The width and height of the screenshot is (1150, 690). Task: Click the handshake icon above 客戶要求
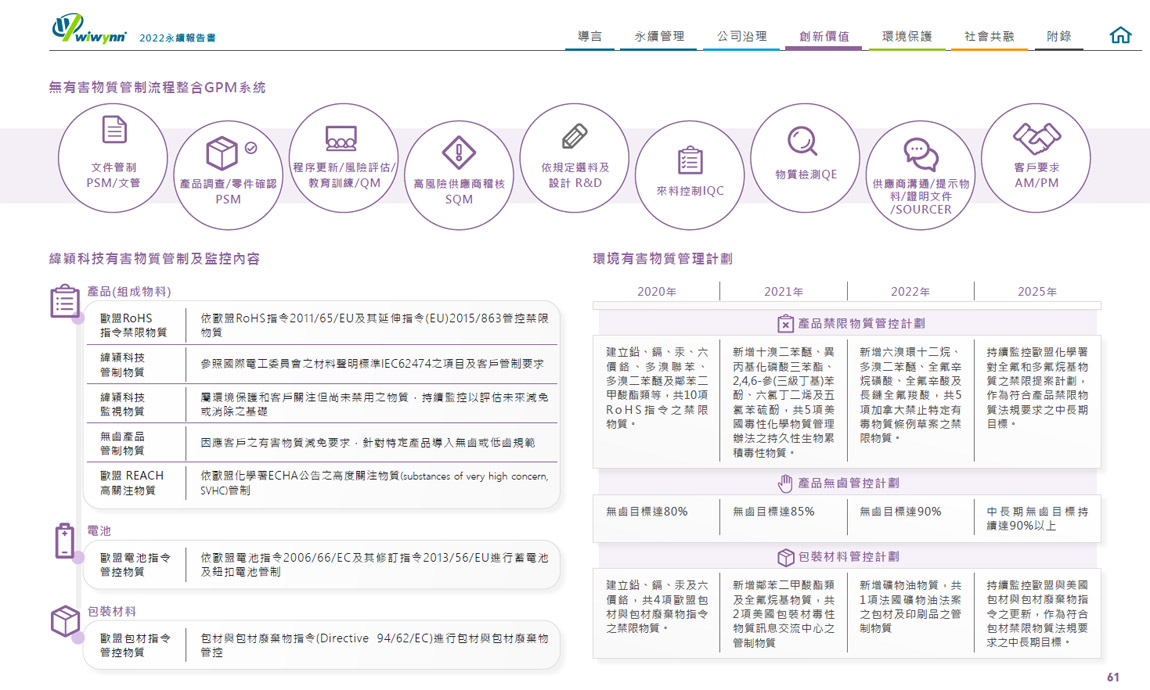pos(1036,136)
